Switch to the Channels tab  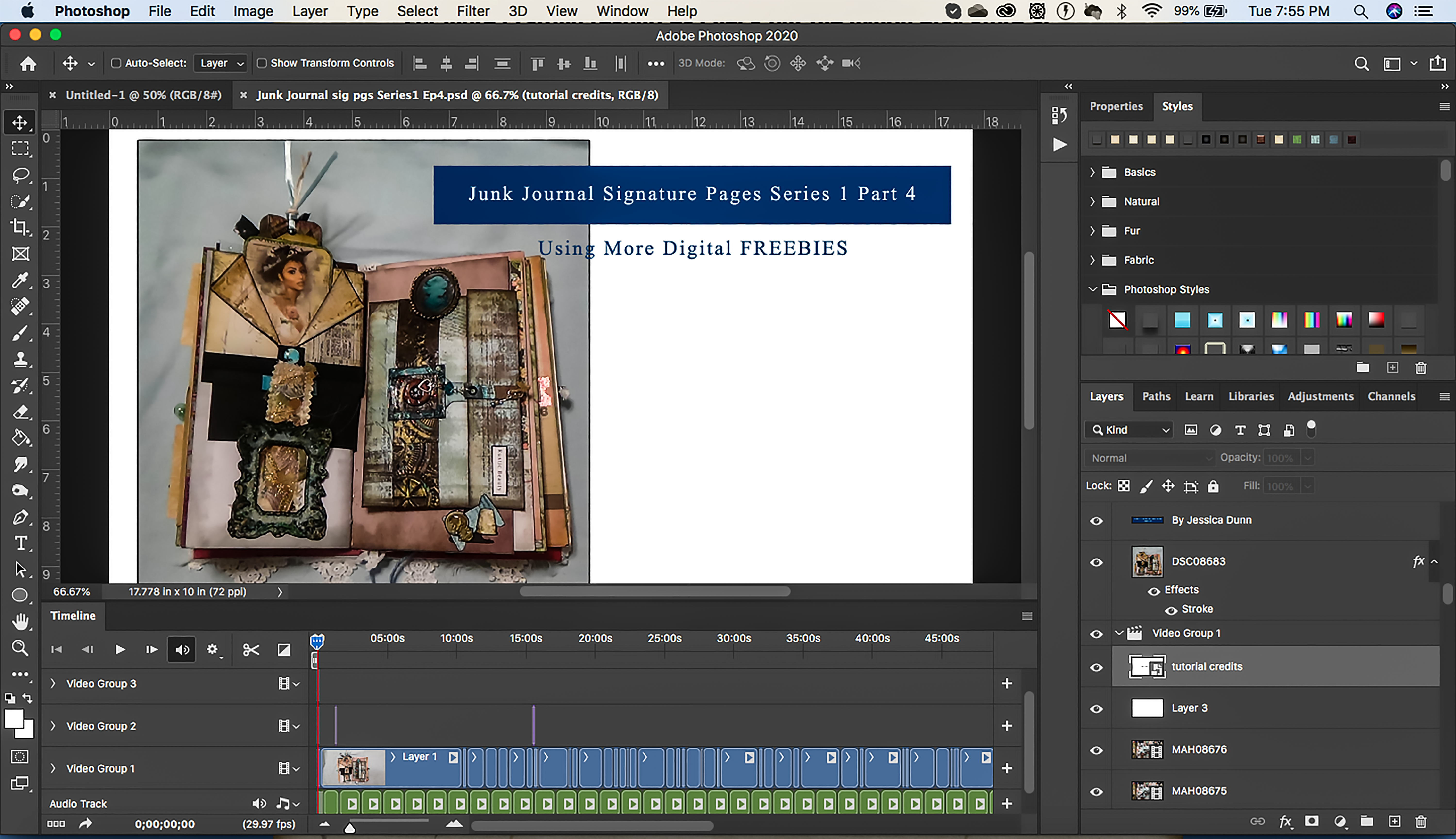(x=1391, y=396)
